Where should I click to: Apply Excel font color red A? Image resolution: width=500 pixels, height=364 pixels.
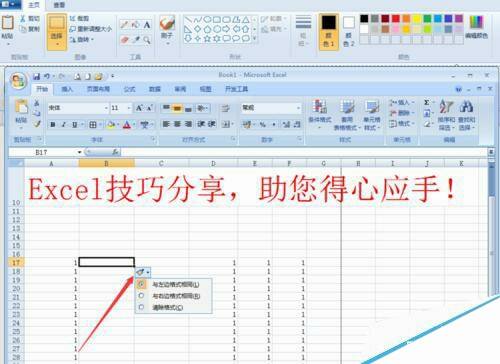tap(127, 125)
